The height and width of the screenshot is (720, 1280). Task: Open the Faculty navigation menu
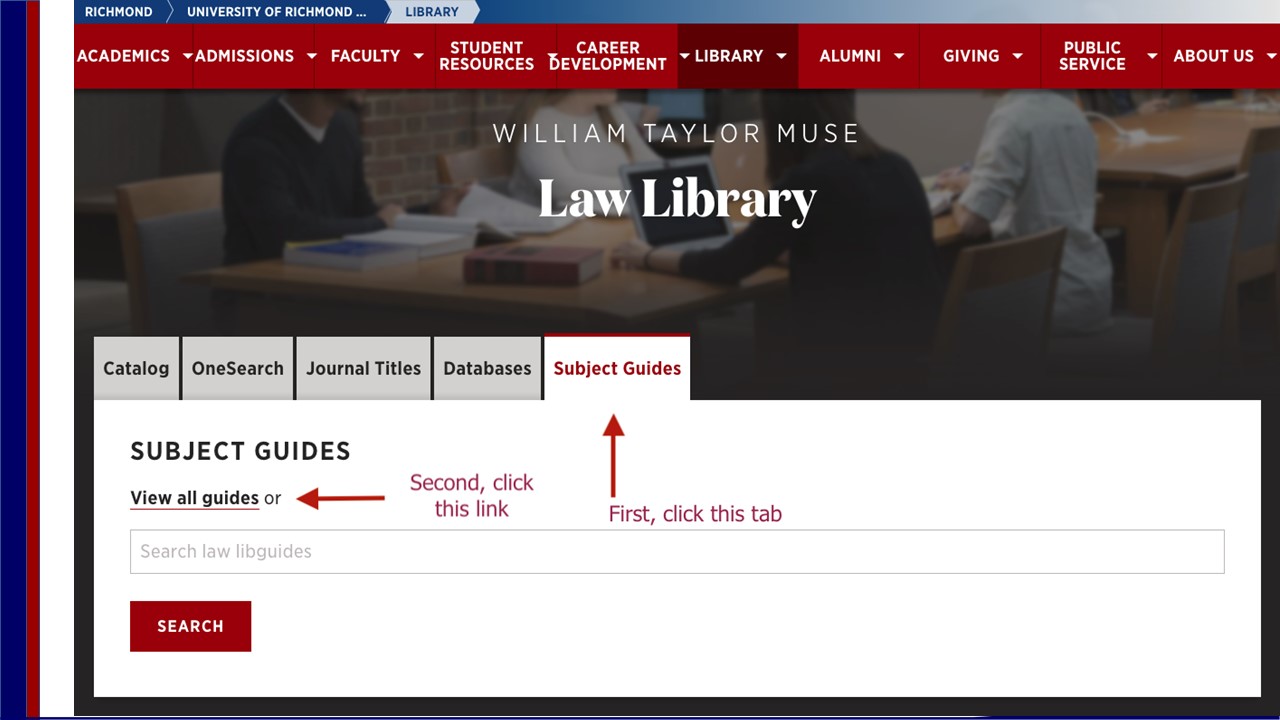(365, 56)
